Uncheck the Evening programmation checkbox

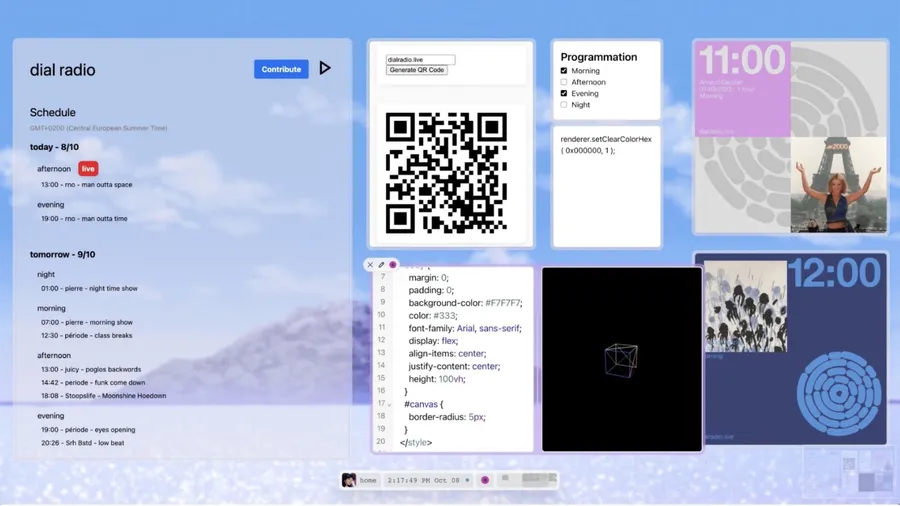pos(564,93)
